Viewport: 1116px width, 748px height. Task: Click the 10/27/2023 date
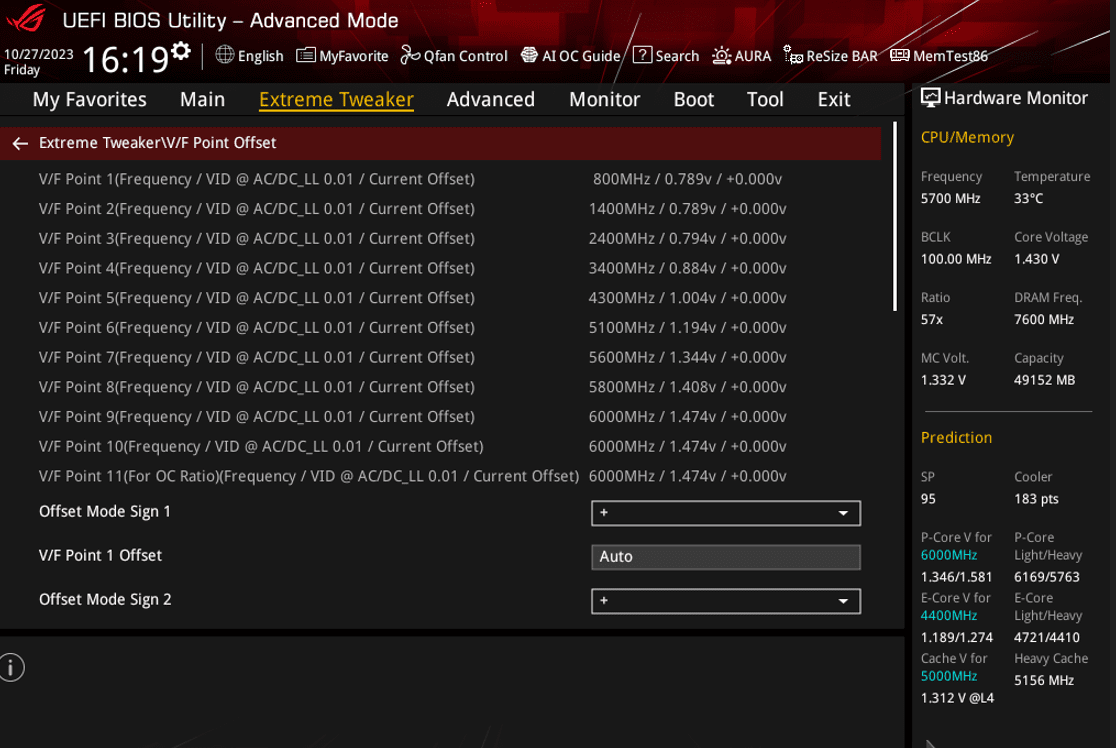[38, 54]
